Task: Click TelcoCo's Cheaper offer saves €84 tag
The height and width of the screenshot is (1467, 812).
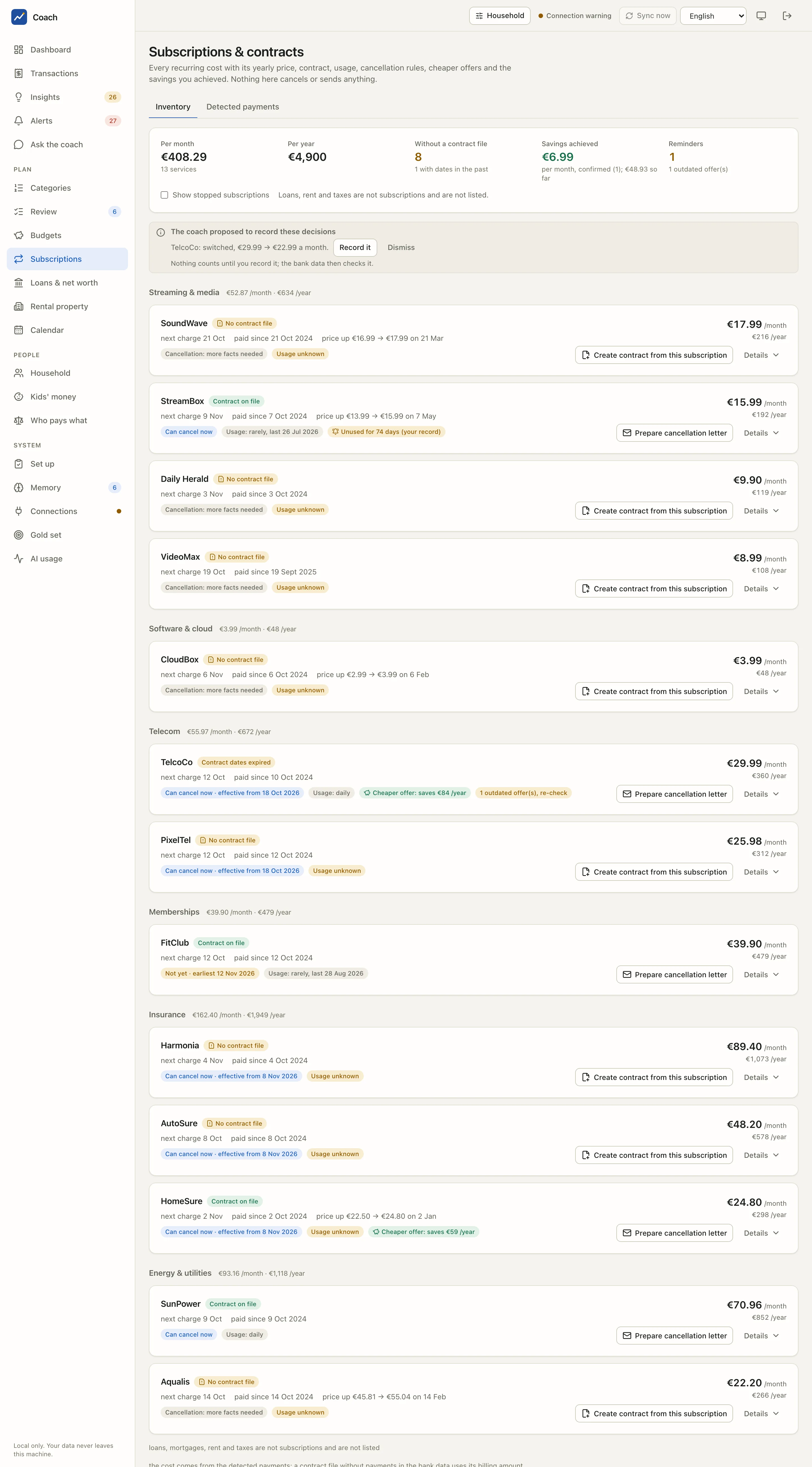Action: point(415,793)
